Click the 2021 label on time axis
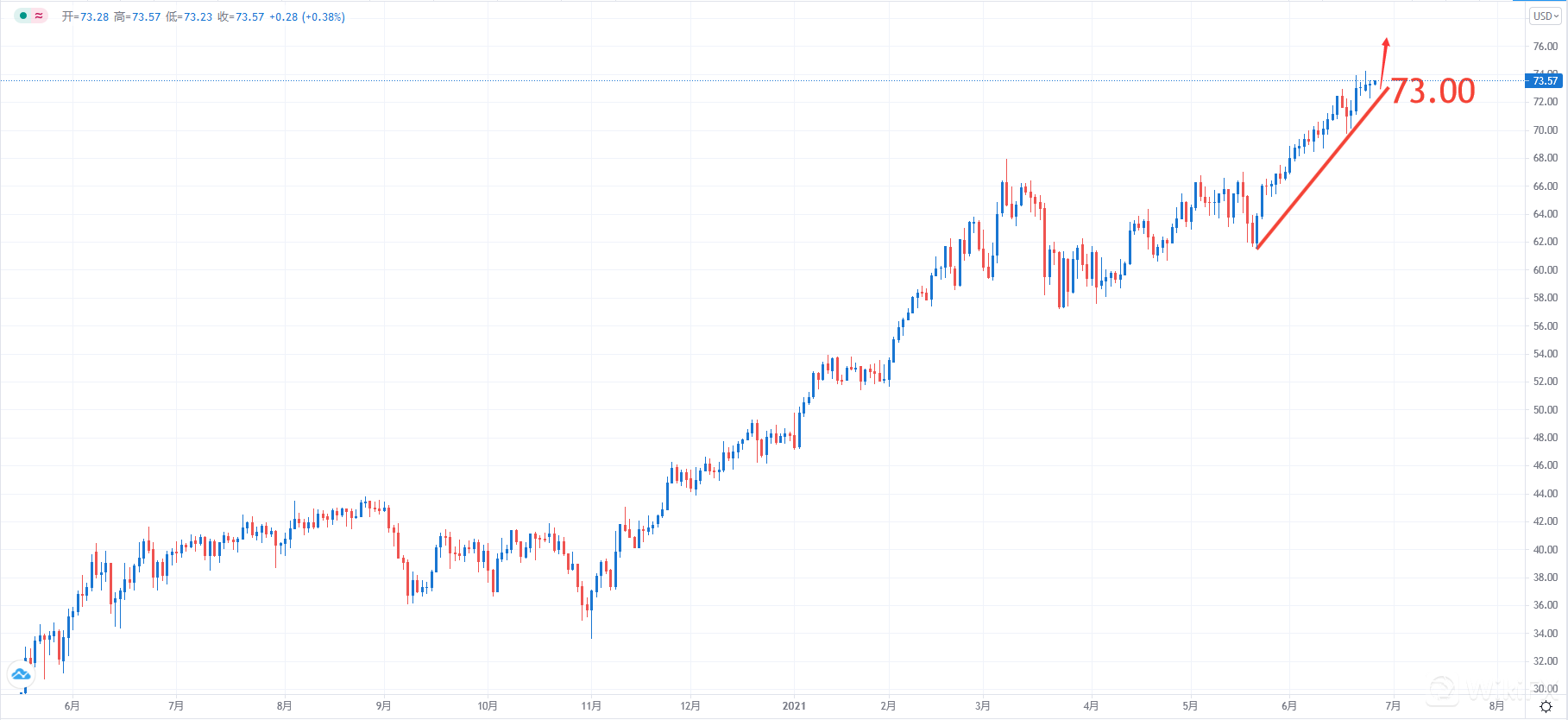Screen dimensions: 1568x720 click(794, 706)
